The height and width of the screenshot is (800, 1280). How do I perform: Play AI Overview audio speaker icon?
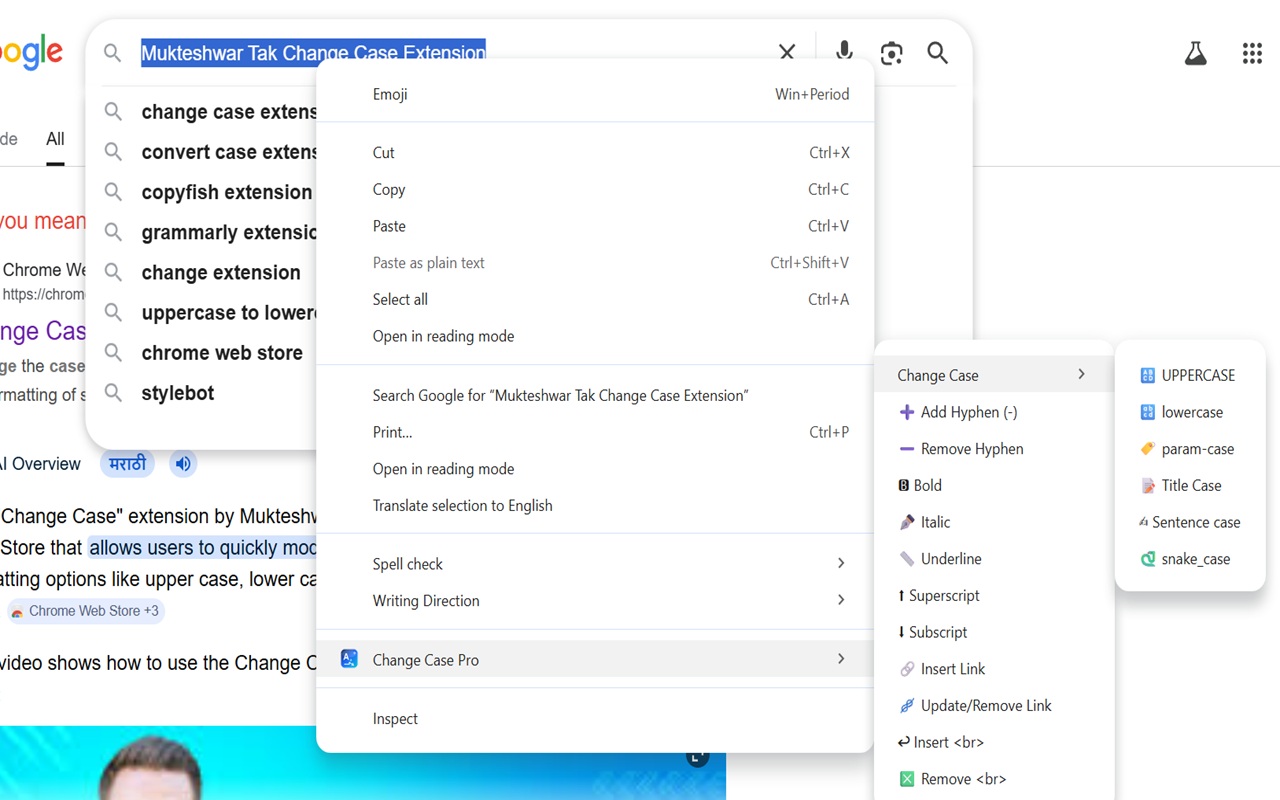(183, 464)
